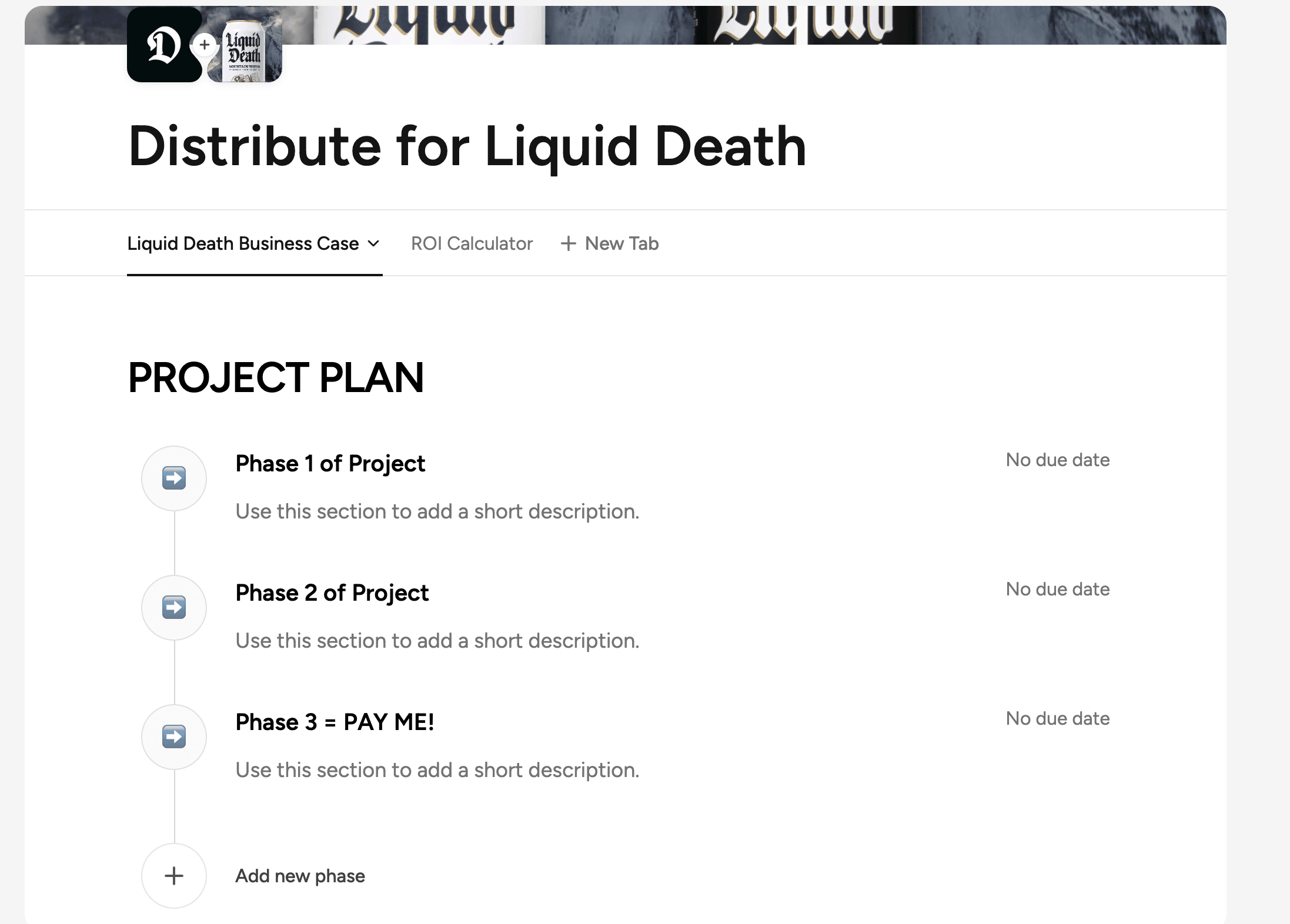Click the black D logo icon
The image size is (1290, 924).
164,46
